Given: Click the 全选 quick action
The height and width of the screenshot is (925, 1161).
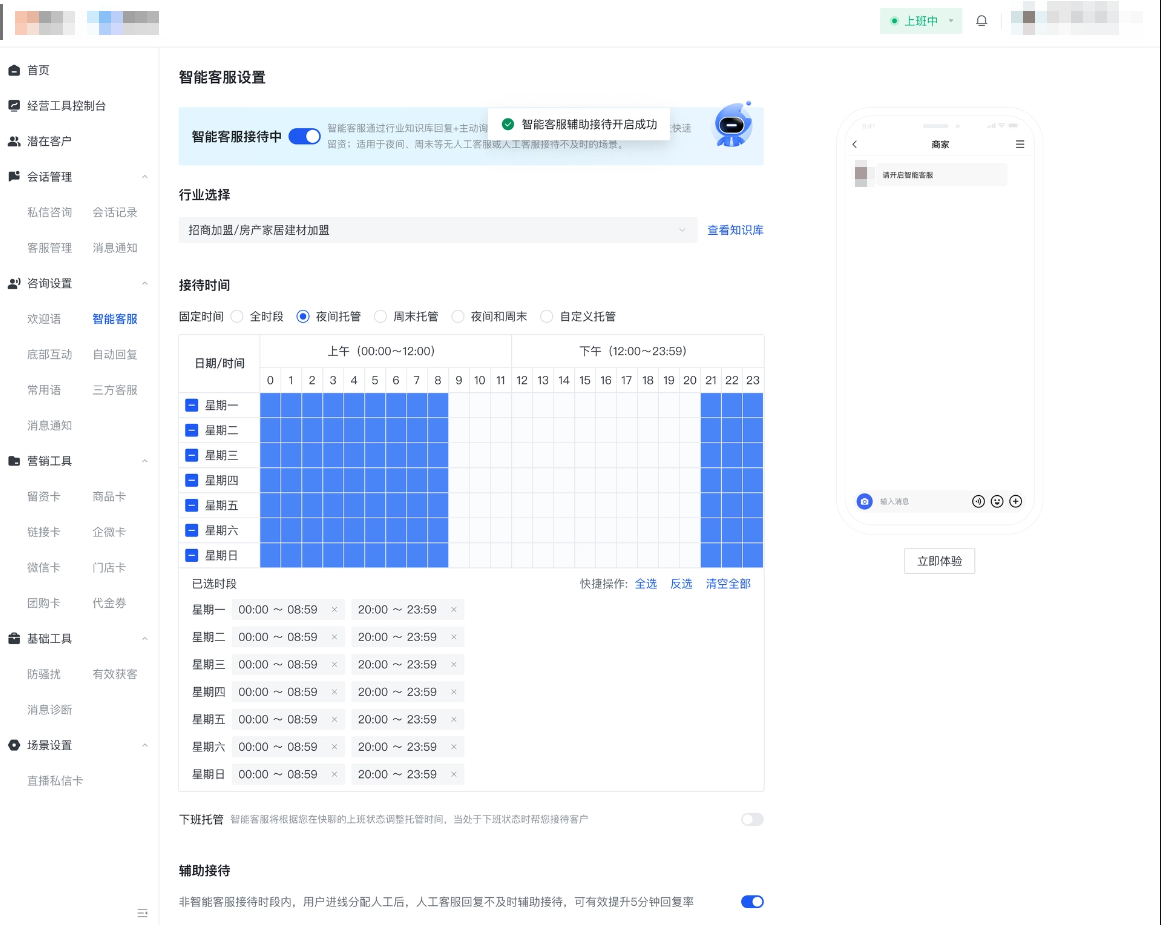Looking at the screenshot, I should click(646, 584).
